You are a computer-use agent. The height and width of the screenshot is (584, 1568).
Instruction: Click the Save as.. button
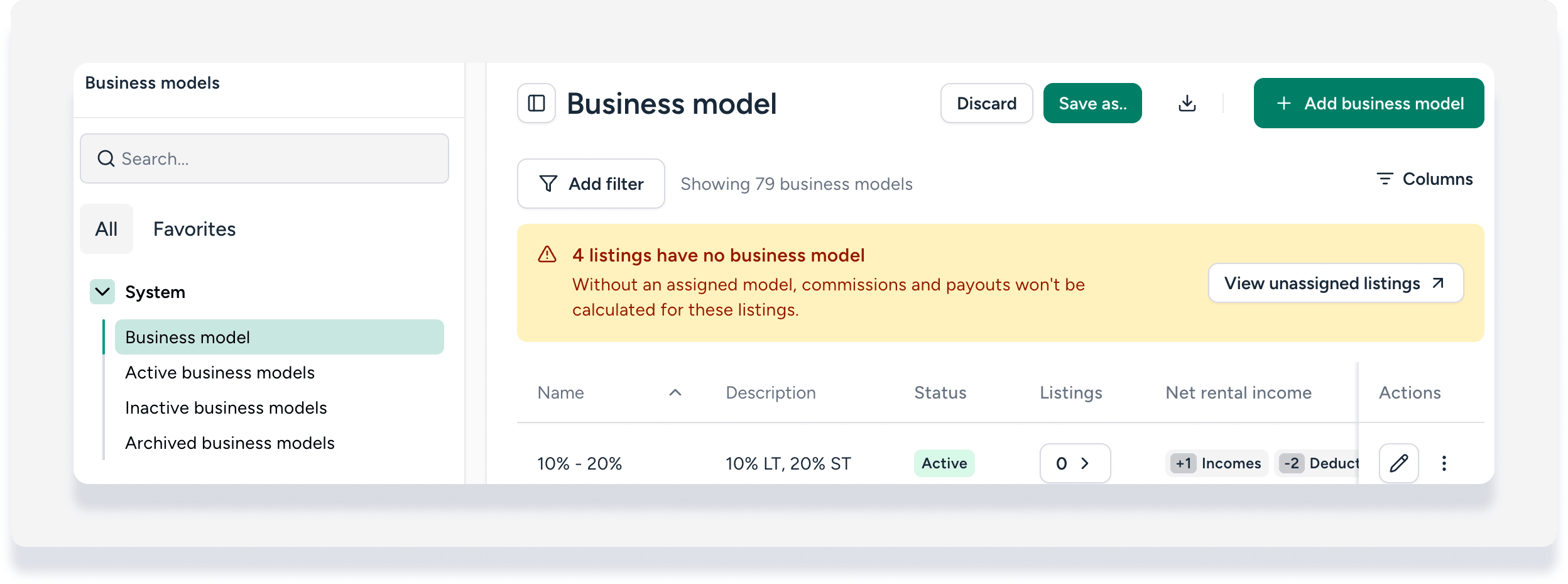click(x=1092, y=103)
